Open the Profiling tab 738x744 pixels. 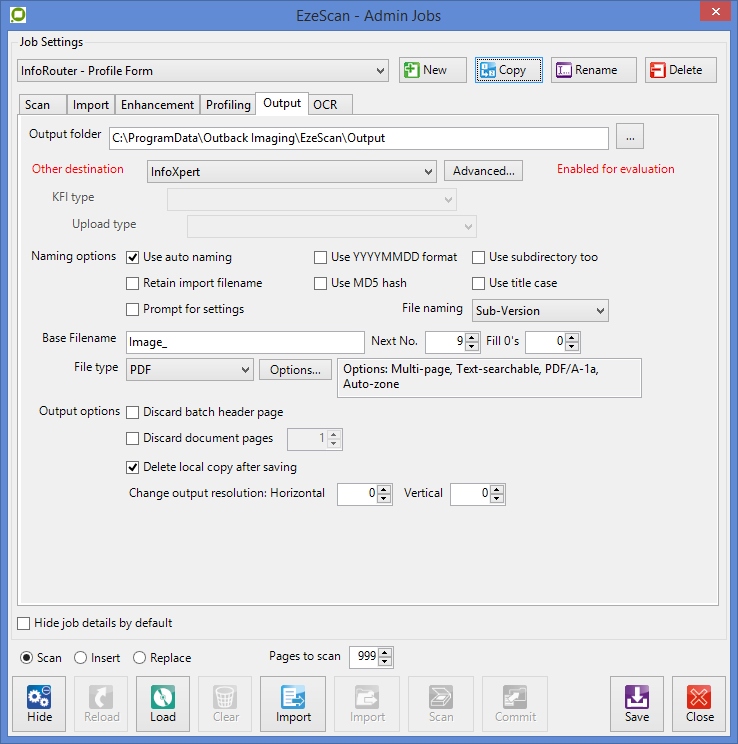(228, 104)
